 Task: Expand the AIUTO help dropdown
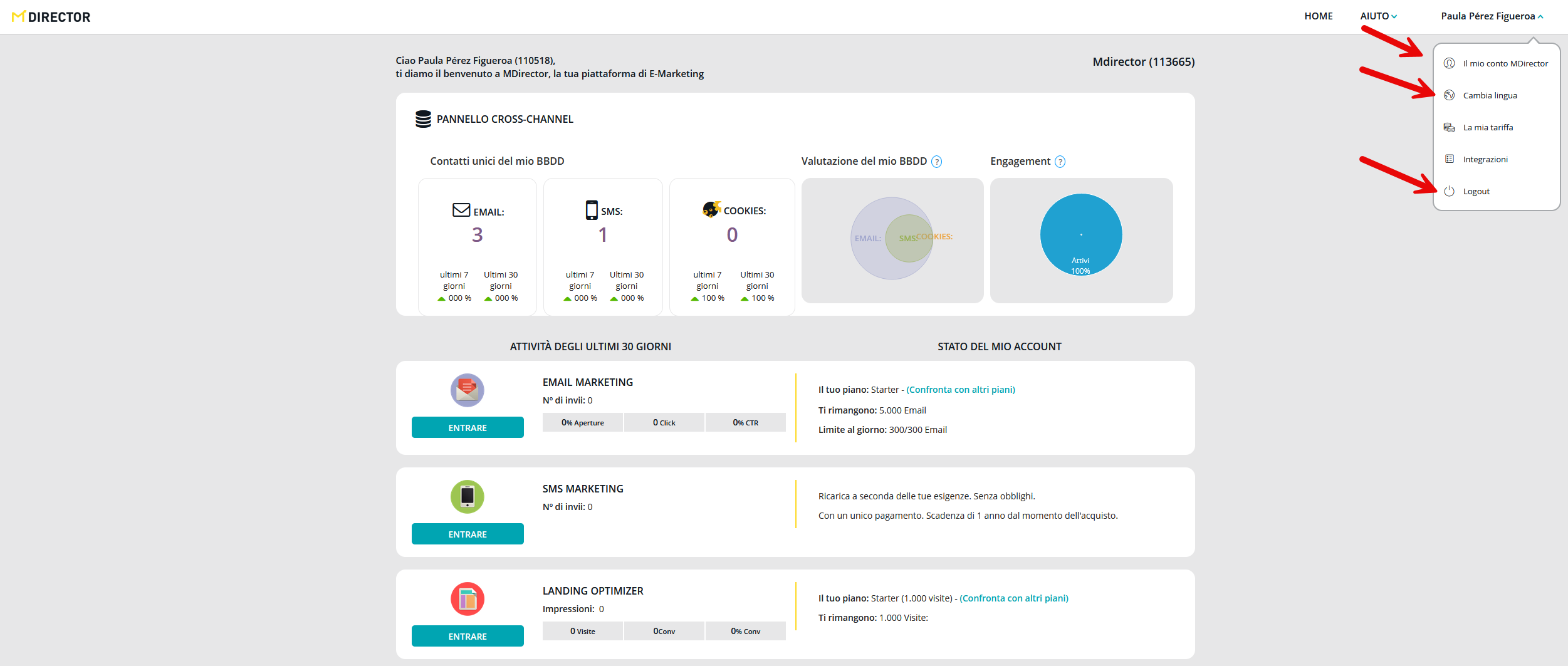tap(1378, 16)
